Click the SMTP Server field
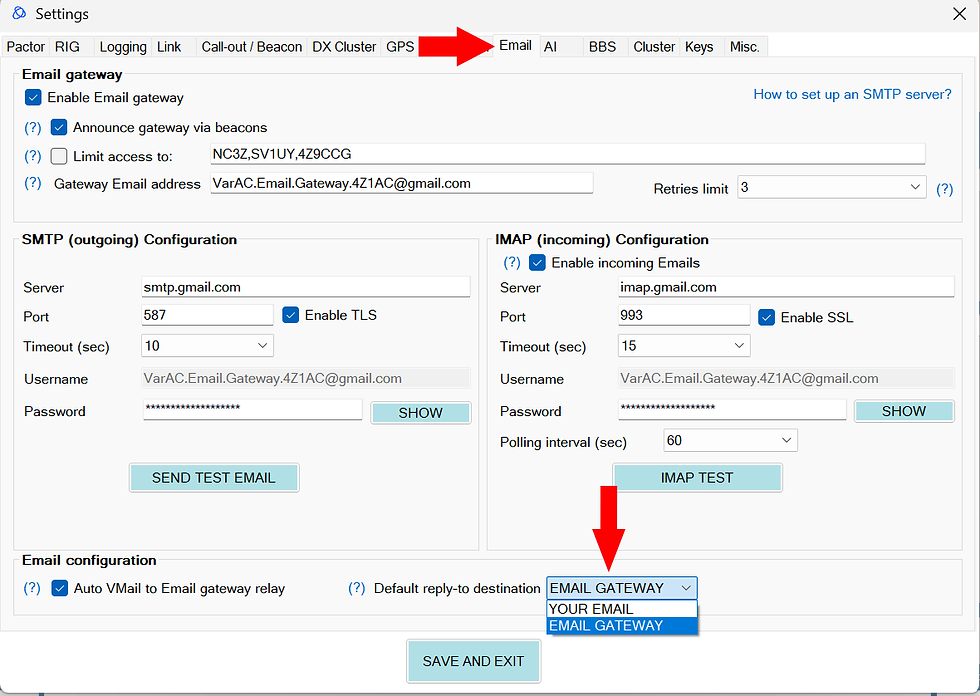The image size is (980, 696). (306, 287)
